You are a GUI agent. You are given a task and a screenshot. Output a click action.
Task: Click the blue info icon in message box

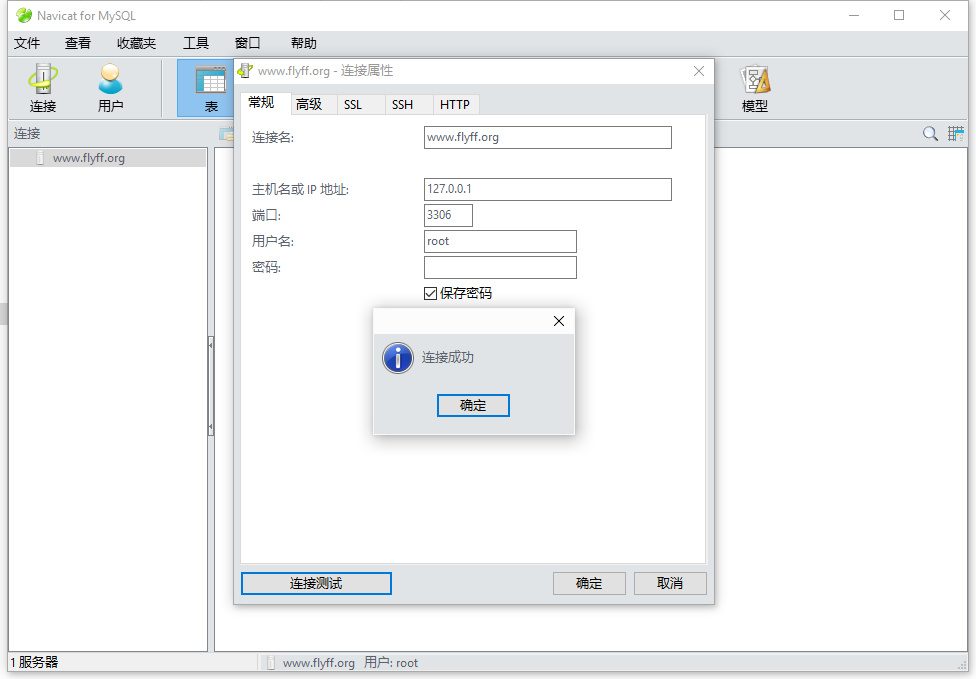pyautogui.click(x=398, y=358)
